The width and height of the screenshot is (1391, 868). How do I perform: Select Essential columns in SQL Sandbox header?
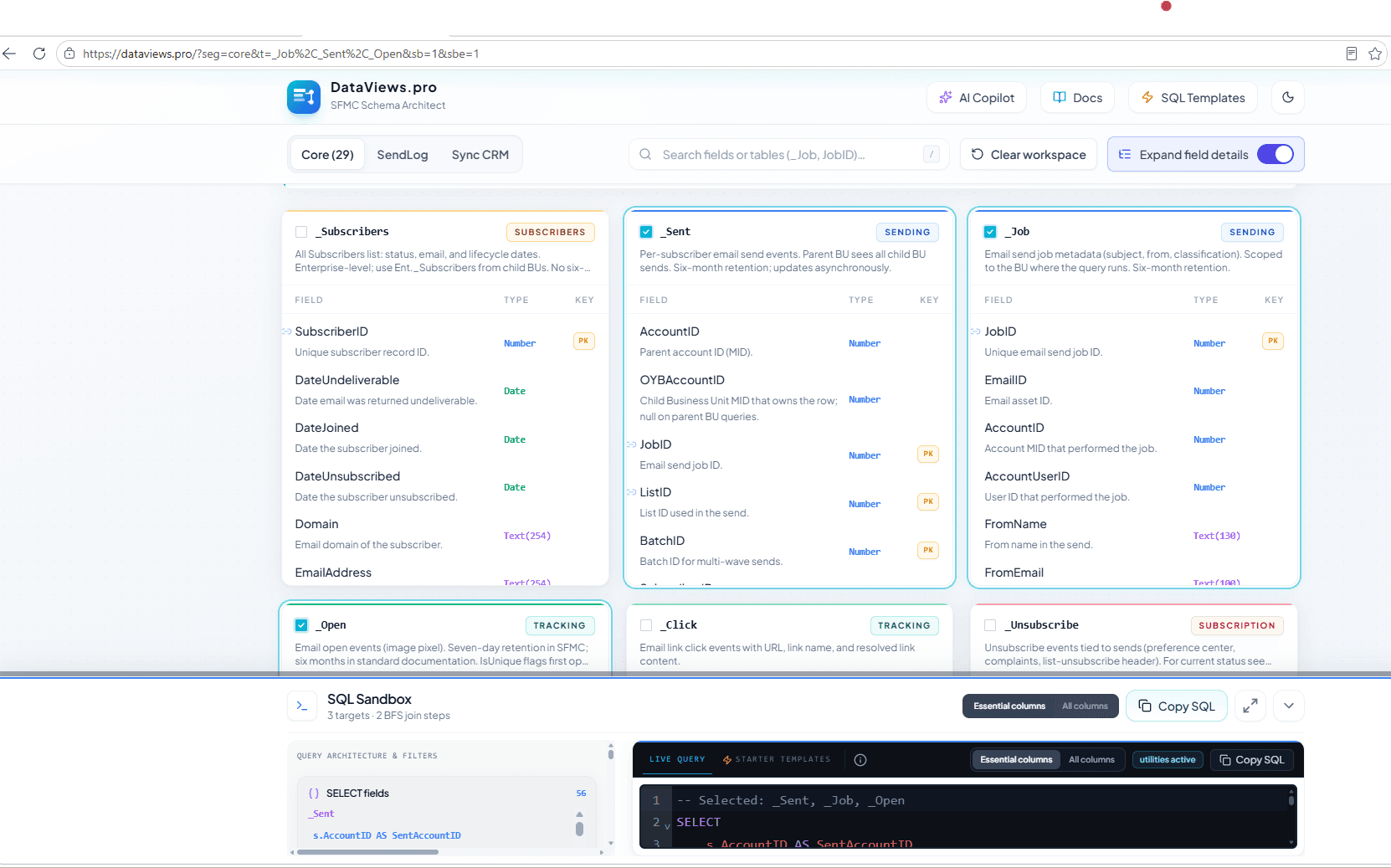click(x=1009, y=706)
